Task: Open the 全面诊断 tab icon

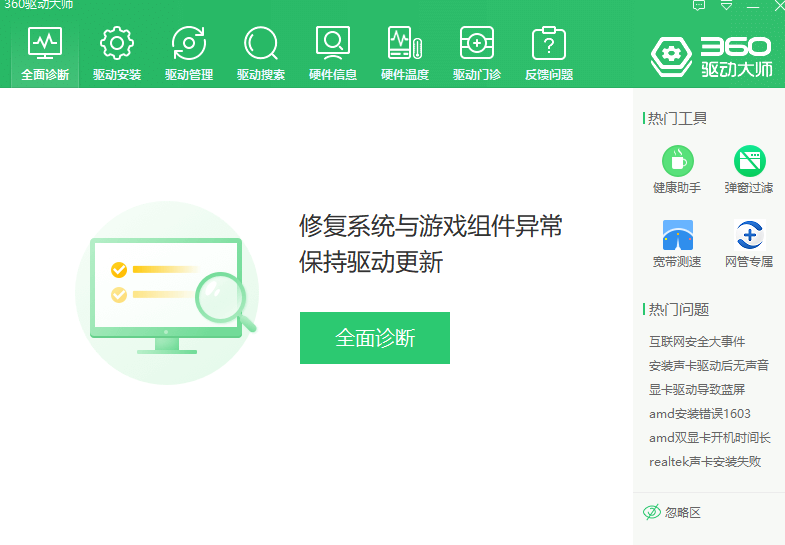Action: pyautogui.click(x=45, y=45)
